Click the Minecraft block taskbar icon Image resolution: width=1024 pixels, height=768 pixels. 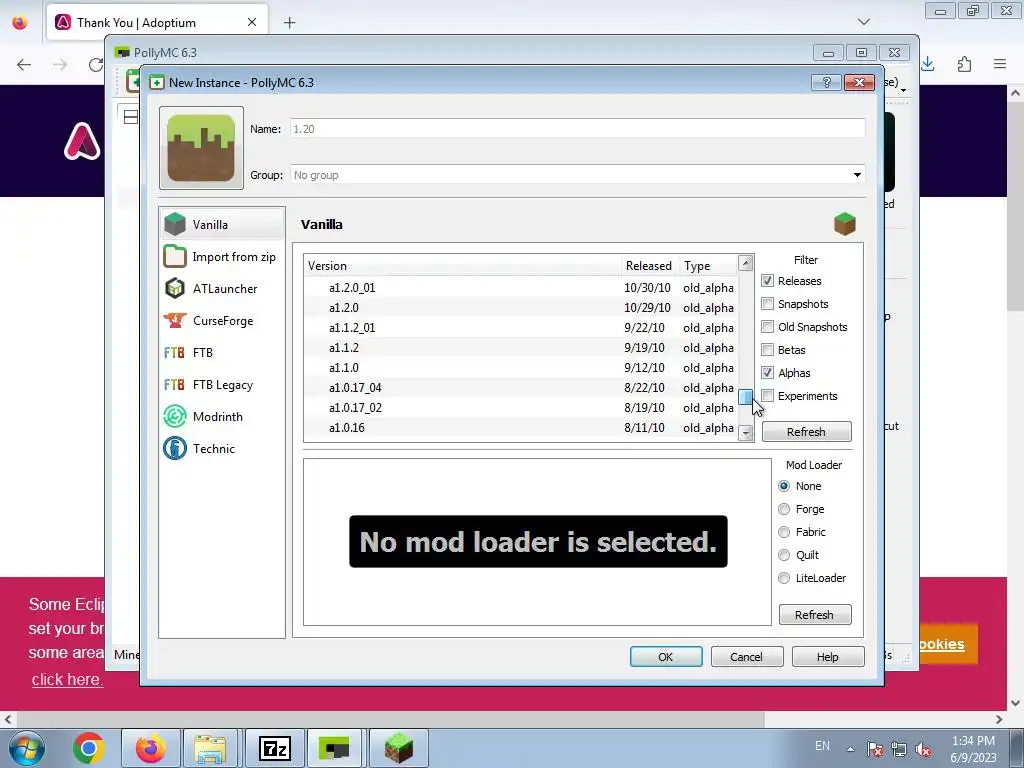point(398,748)
